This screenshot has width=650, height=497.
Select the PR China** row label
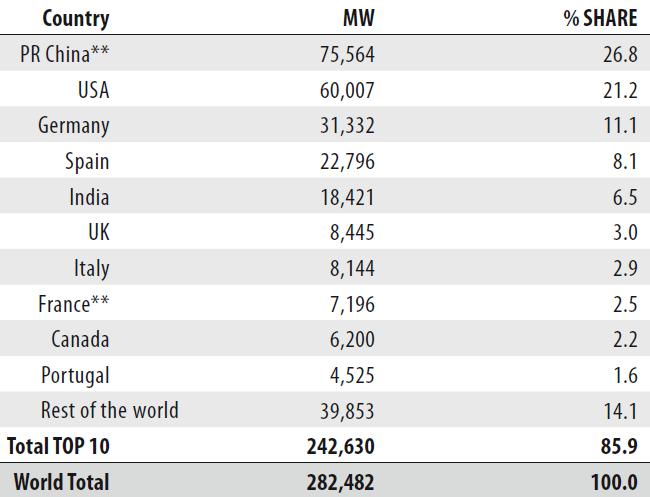pyautogui.click(x=65, y=54)
